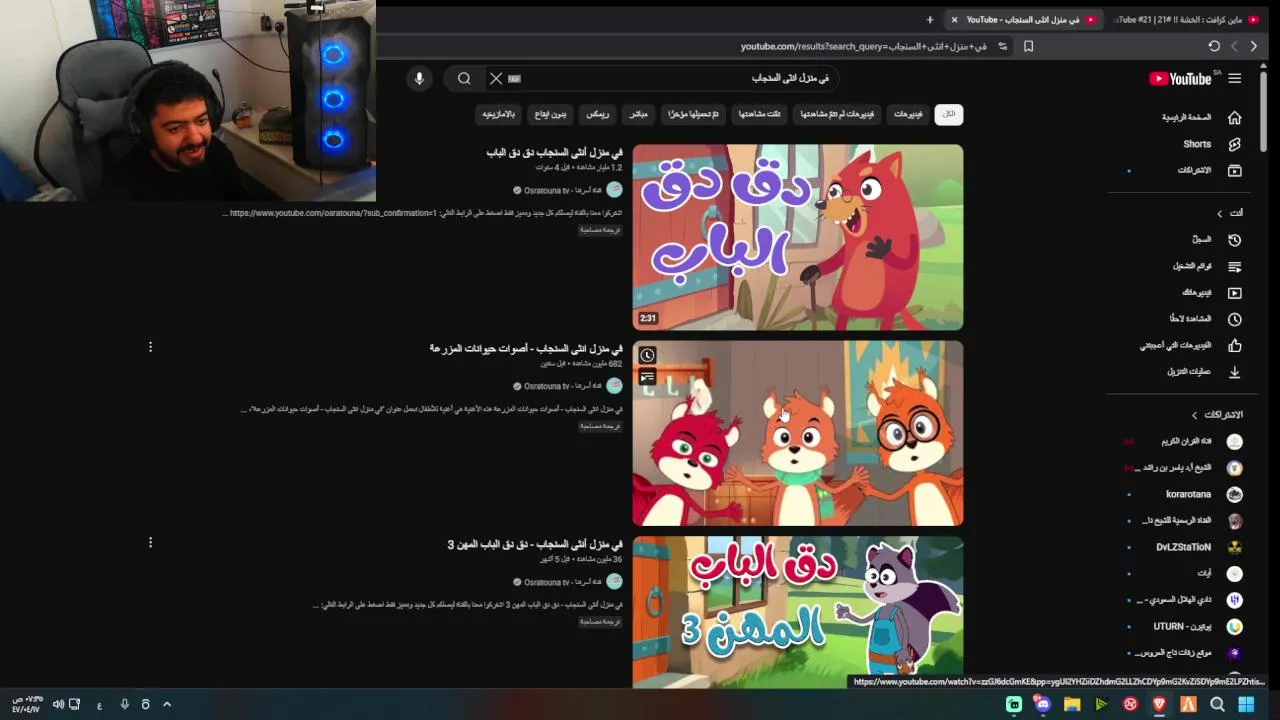Select the 'بدون ايقاع' filter chip

pyautogui.click(x=551, y=114)
